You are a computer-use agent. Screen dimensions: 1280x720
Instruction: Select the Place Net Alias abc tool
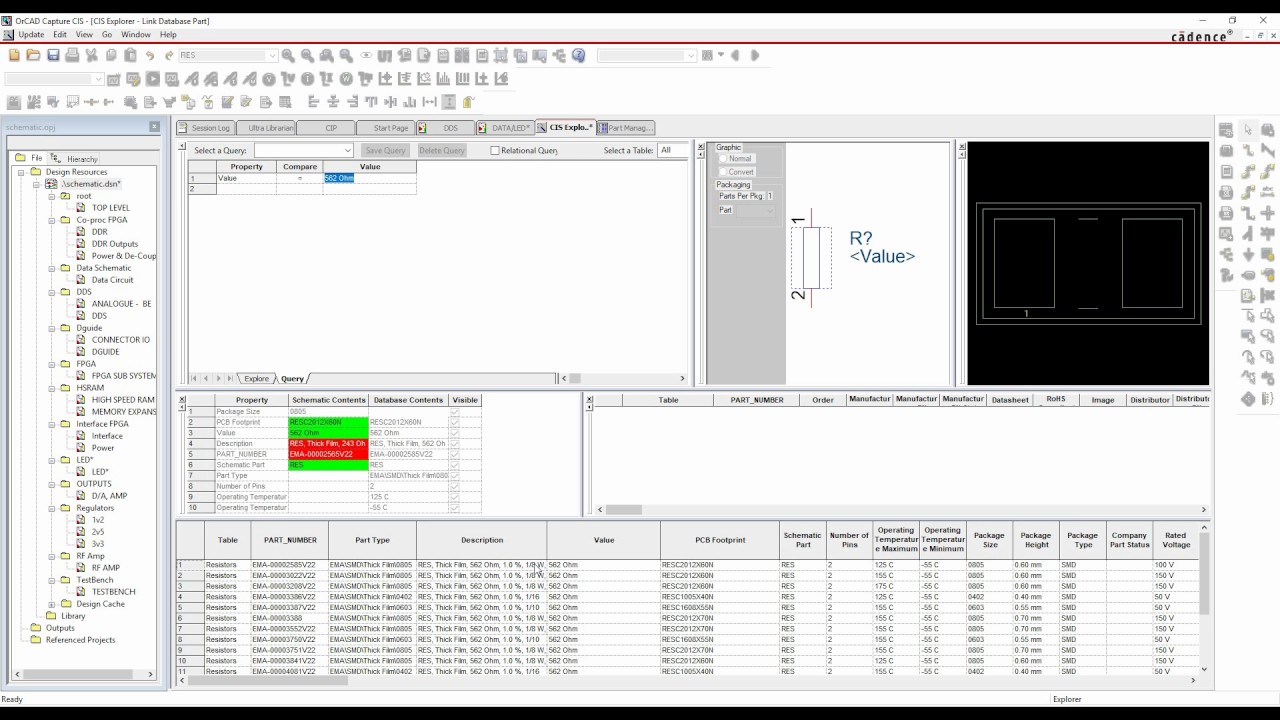point(1268,192)
